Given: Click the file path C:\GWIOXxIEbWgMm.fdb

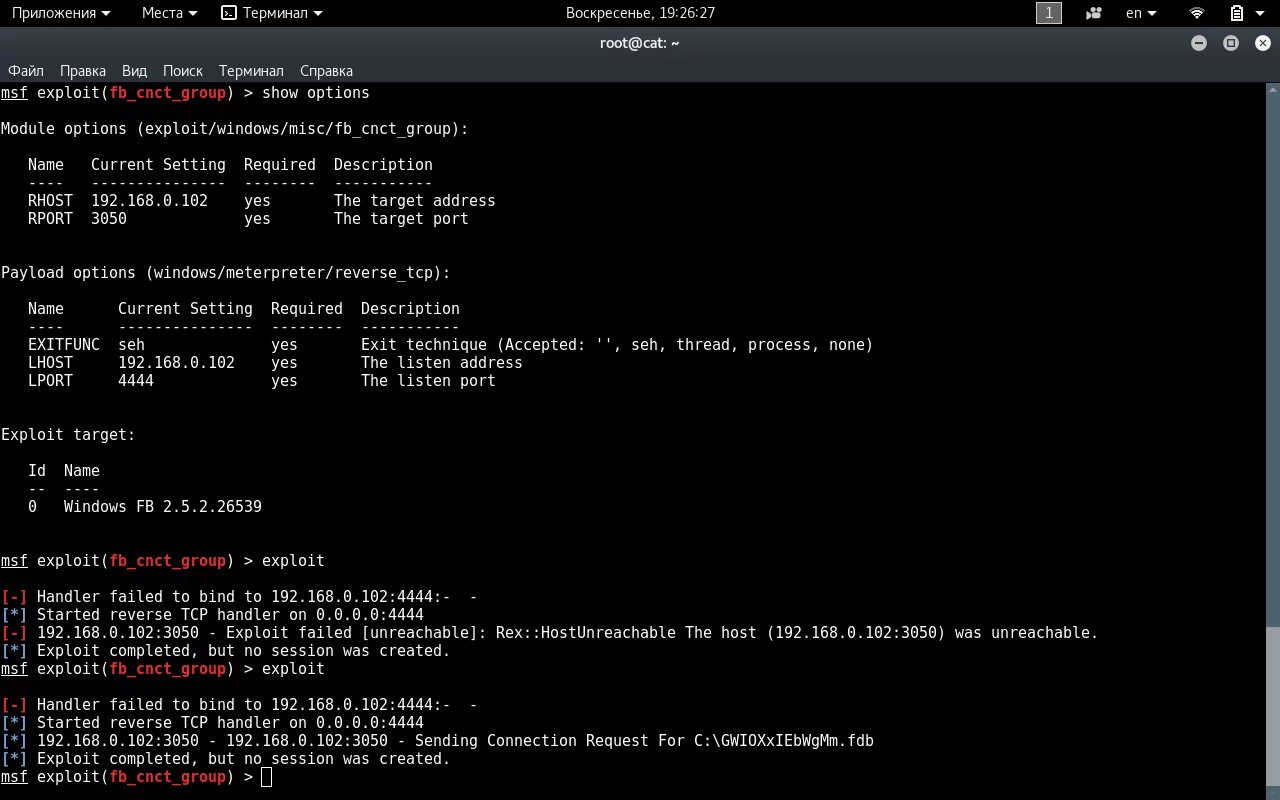Looking at the screenshot, I should (x=784, y=741).
